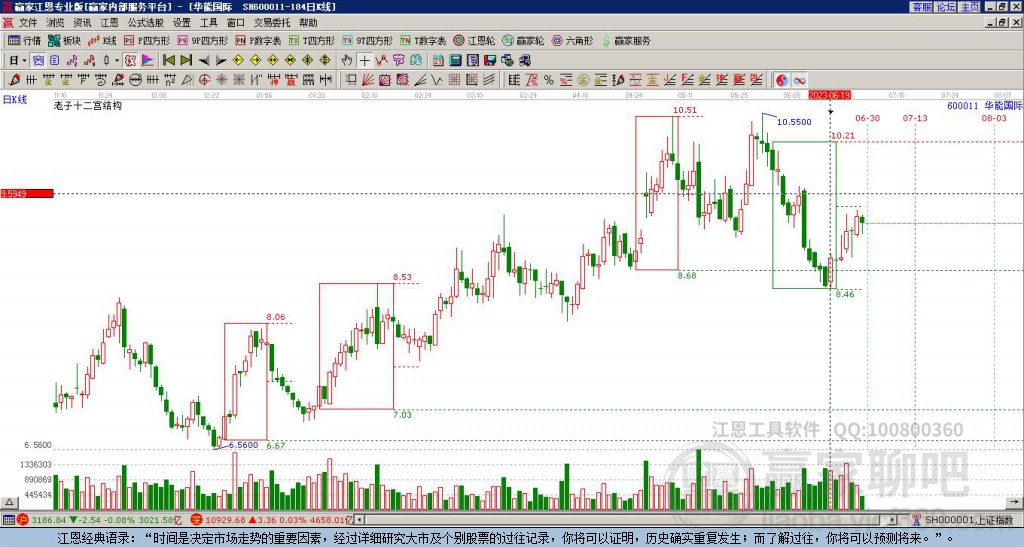Screen dimensions: 1024x548
Task: Open the 六角形 tool
Action: pos(573,40)
